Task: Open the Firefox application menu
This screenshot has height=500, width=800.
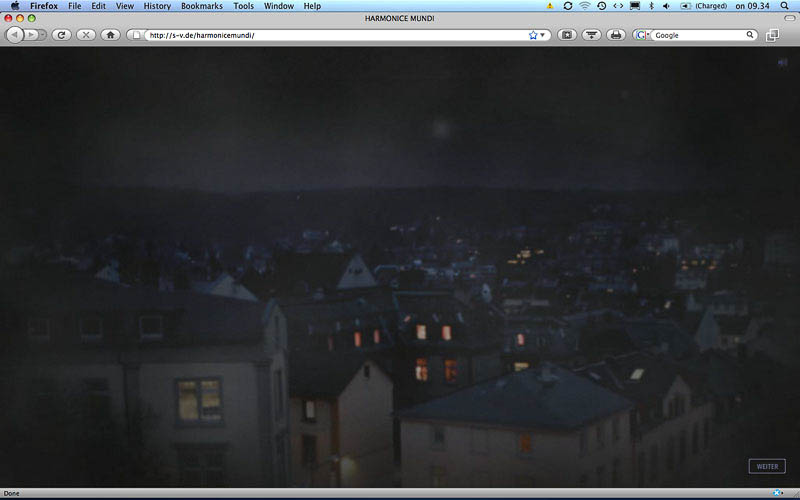Action: [x=44, y=6]
